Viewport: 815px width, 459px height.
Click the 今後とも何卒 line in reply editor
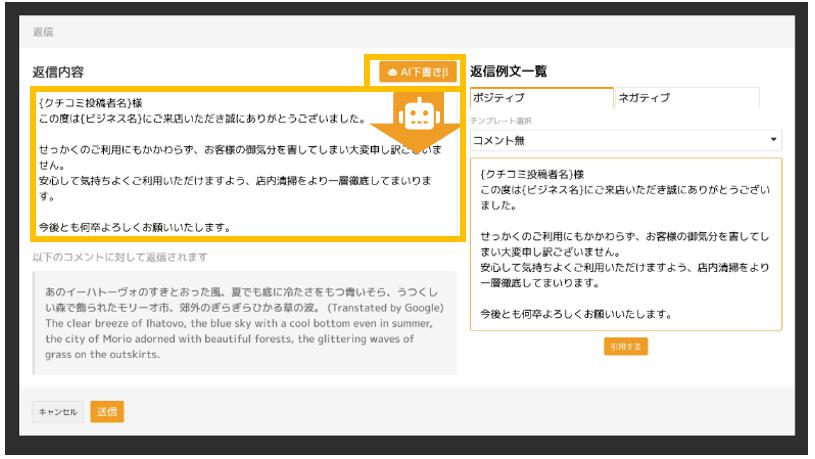[x=135, y=227]
